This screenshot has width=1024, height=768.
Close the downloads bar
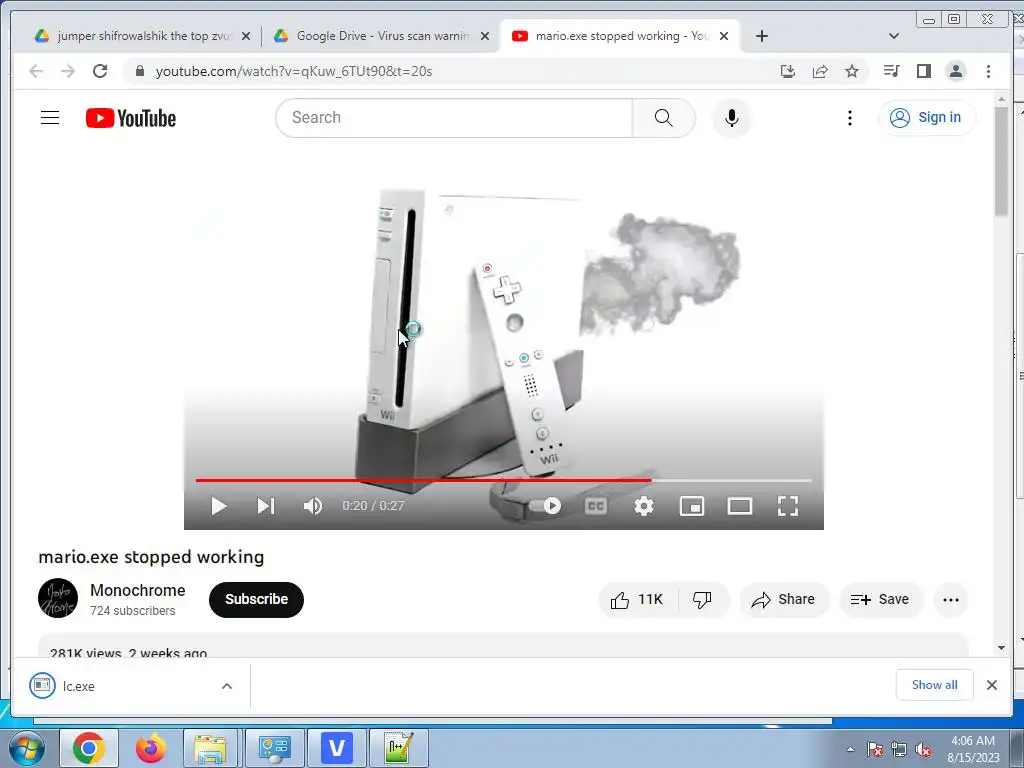click(x=991, y=685)
